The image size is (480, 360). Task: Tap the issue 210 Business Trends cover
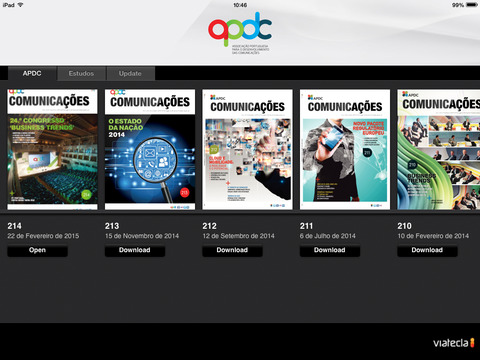point(439,149)
